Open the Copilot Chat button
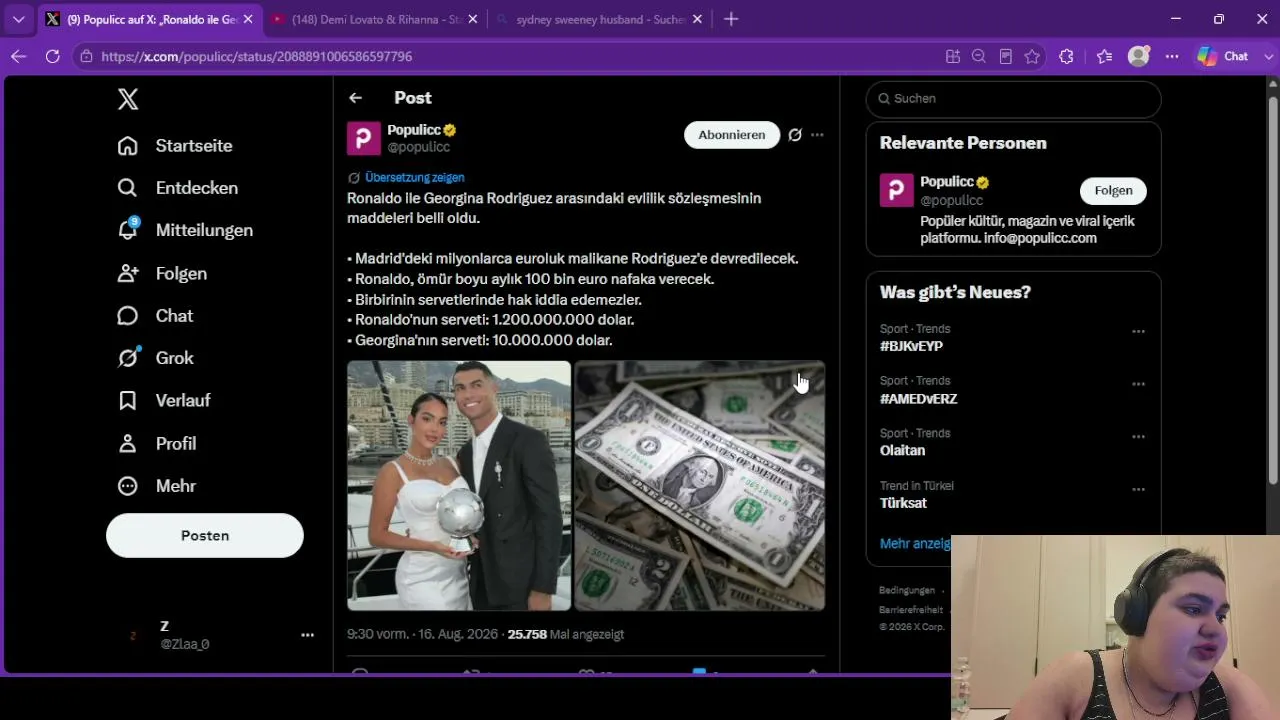The image size is (1280, 720). click(x=1224, y=57)
